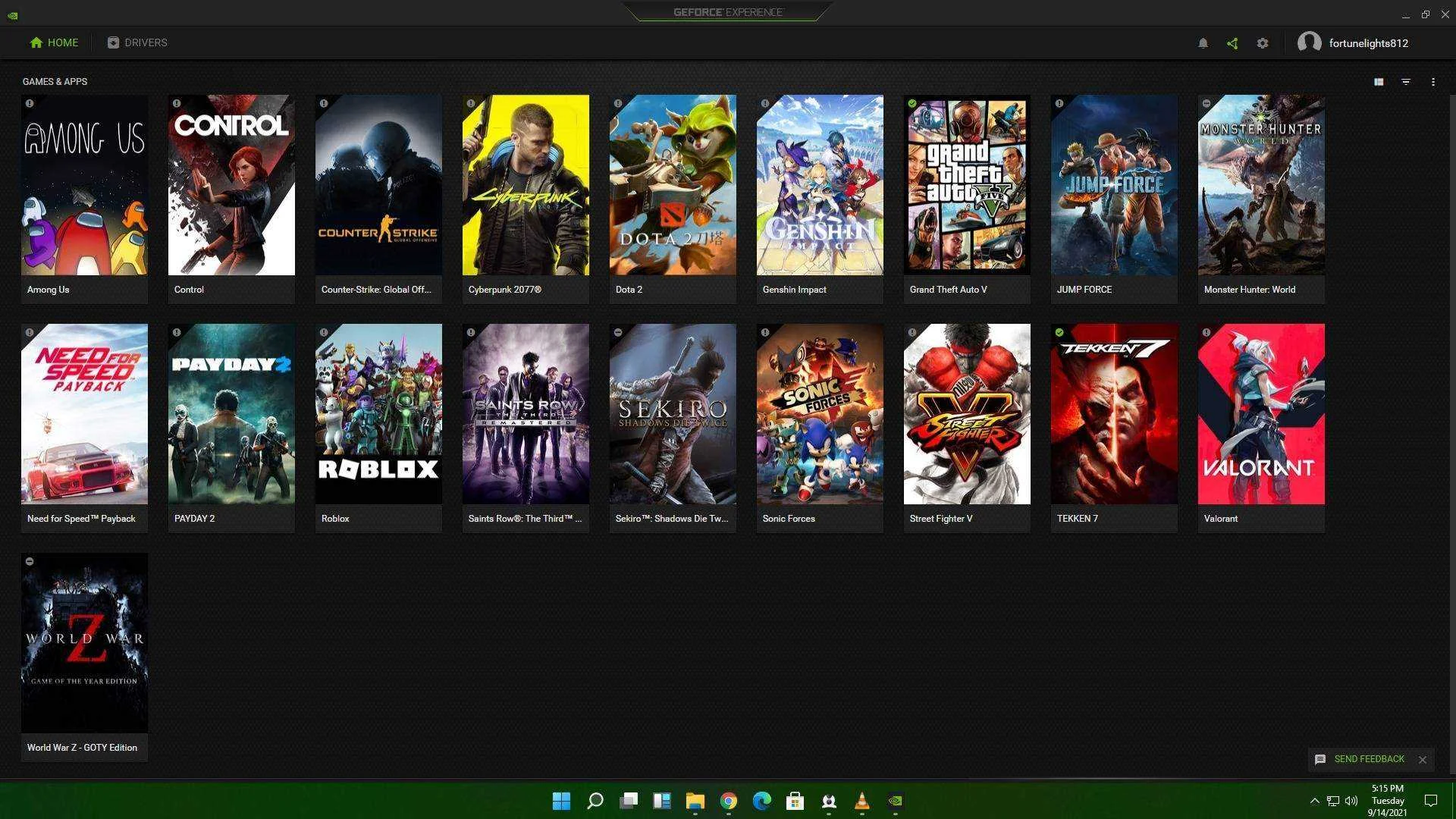
Task: Open Task View on taskbar
Action: click(x=629, y=801)
